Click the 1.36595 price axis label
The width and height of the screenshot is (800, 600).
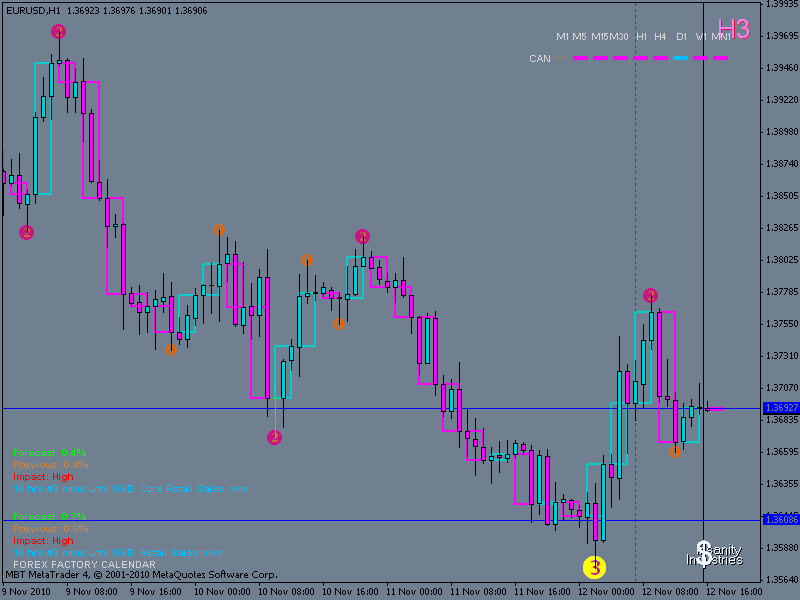781,452
